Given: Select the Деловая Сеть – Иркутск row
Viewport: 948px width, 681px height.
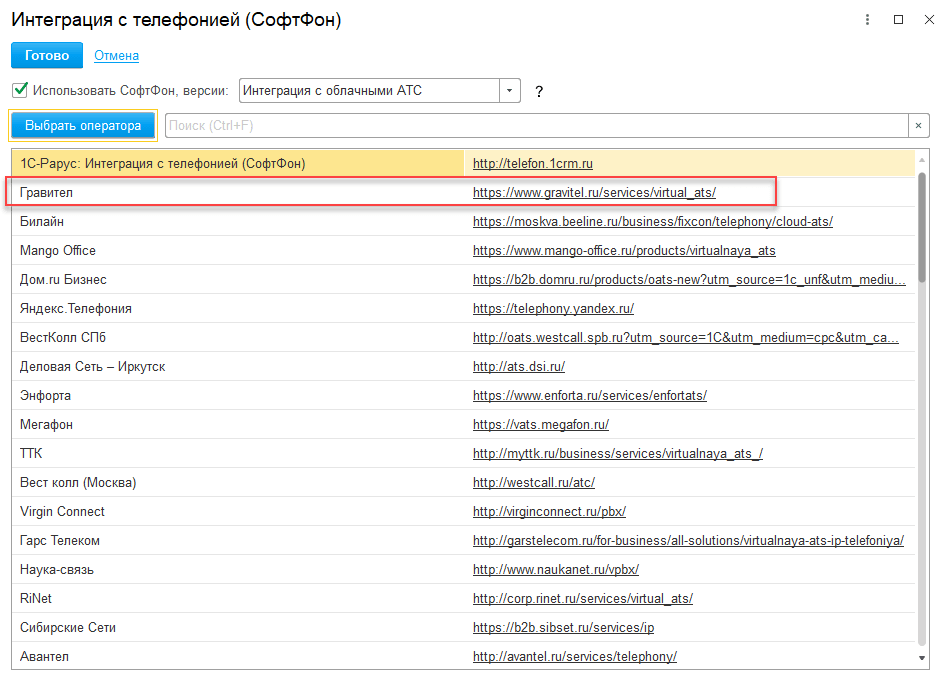Looking at the screenshot, I should (x=463, y=367).
